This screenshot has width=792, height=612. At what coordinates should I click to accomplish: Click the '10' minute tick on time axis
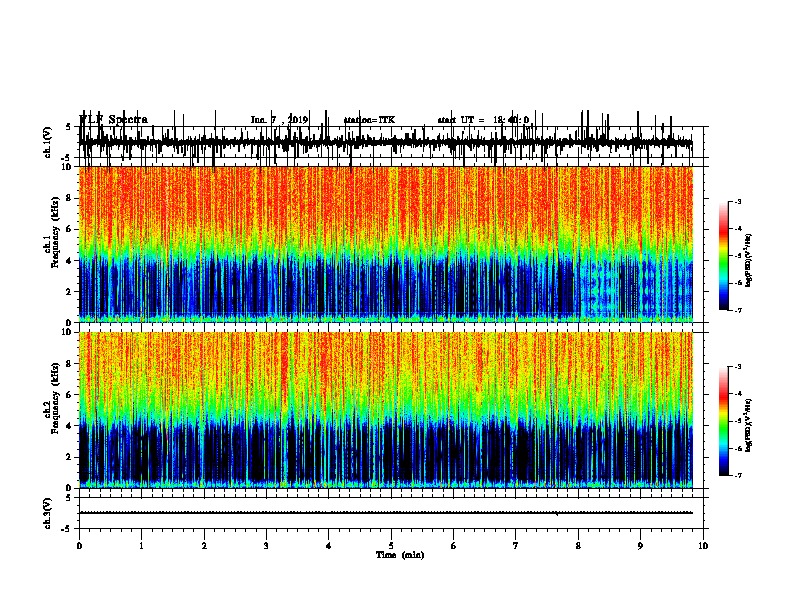click(703, 546)
